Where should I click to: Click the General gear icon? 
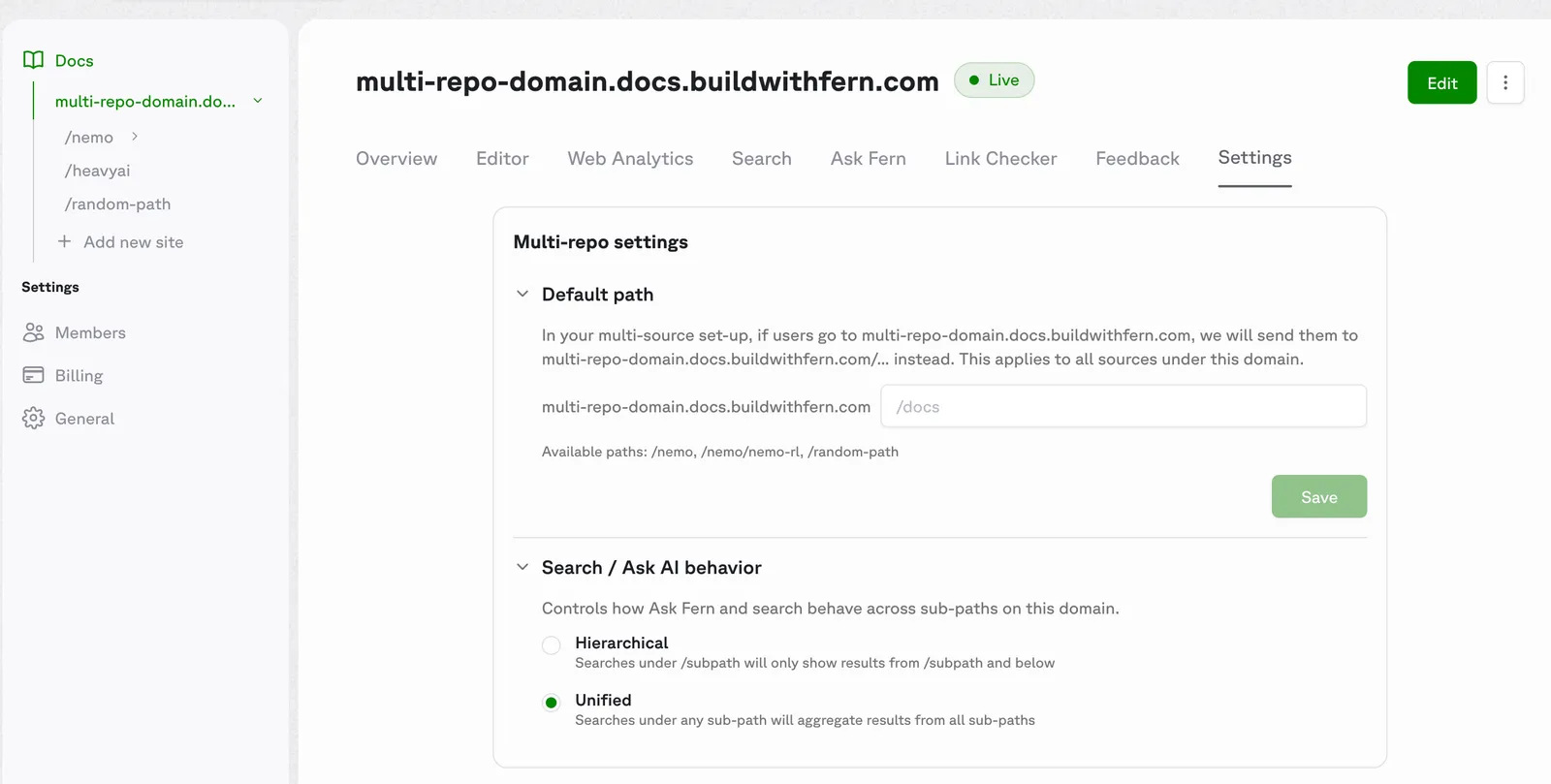[x=33, y=418]
